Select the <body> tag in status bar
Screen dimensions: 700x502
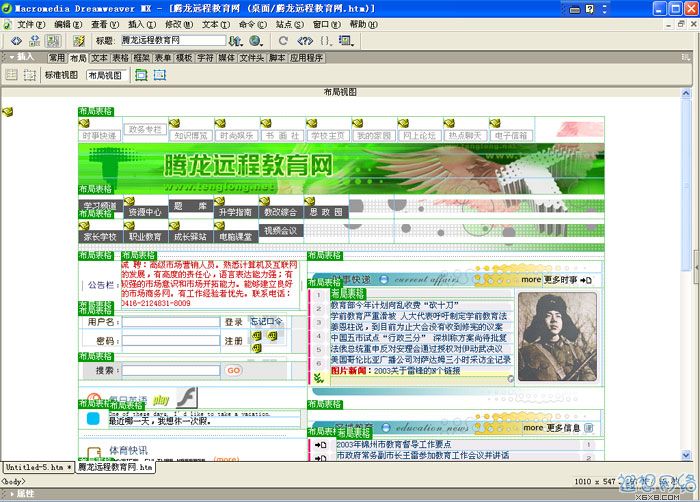(x=13, y=481)
